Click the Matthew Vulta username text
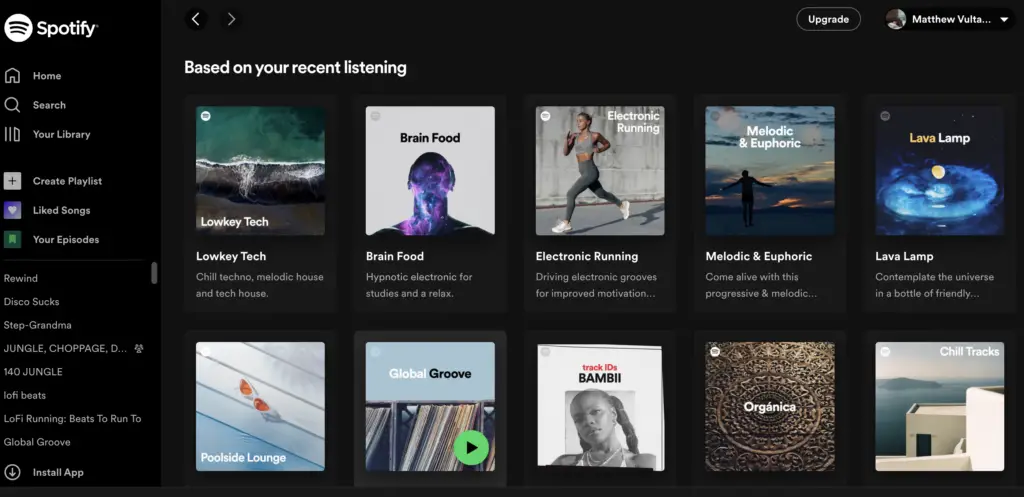Screen dimensions: 1024x497 [951, 20]
